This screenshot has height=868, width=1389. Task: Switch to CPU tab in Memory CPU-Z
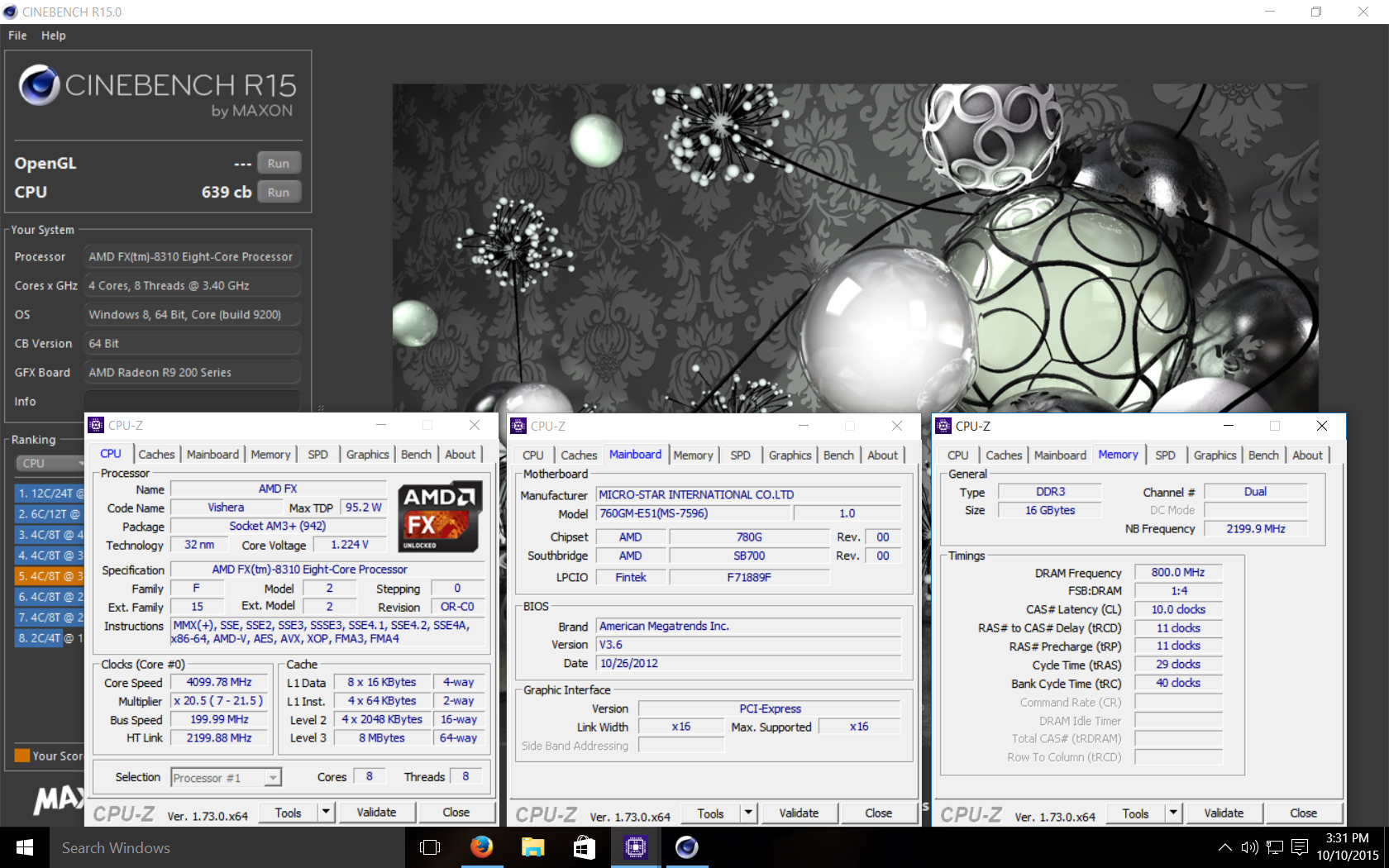[x=958, y=455]
